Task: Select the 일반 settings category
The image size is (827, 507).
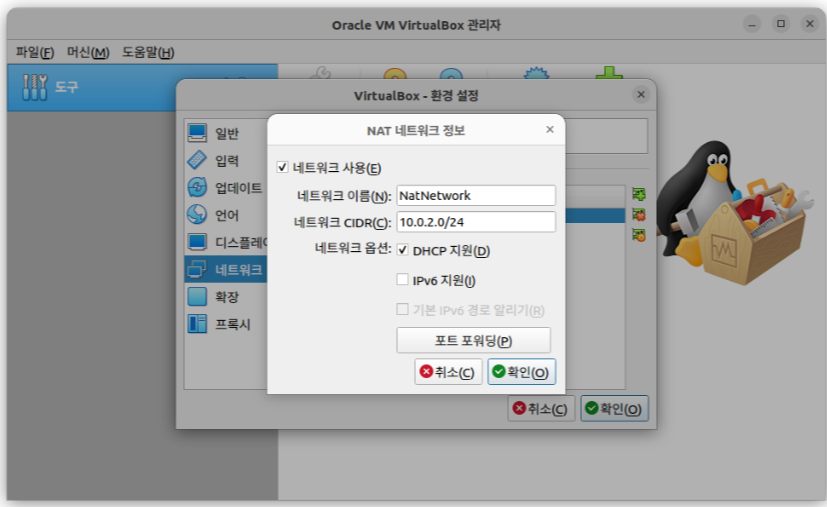Action: coord(226,133)
